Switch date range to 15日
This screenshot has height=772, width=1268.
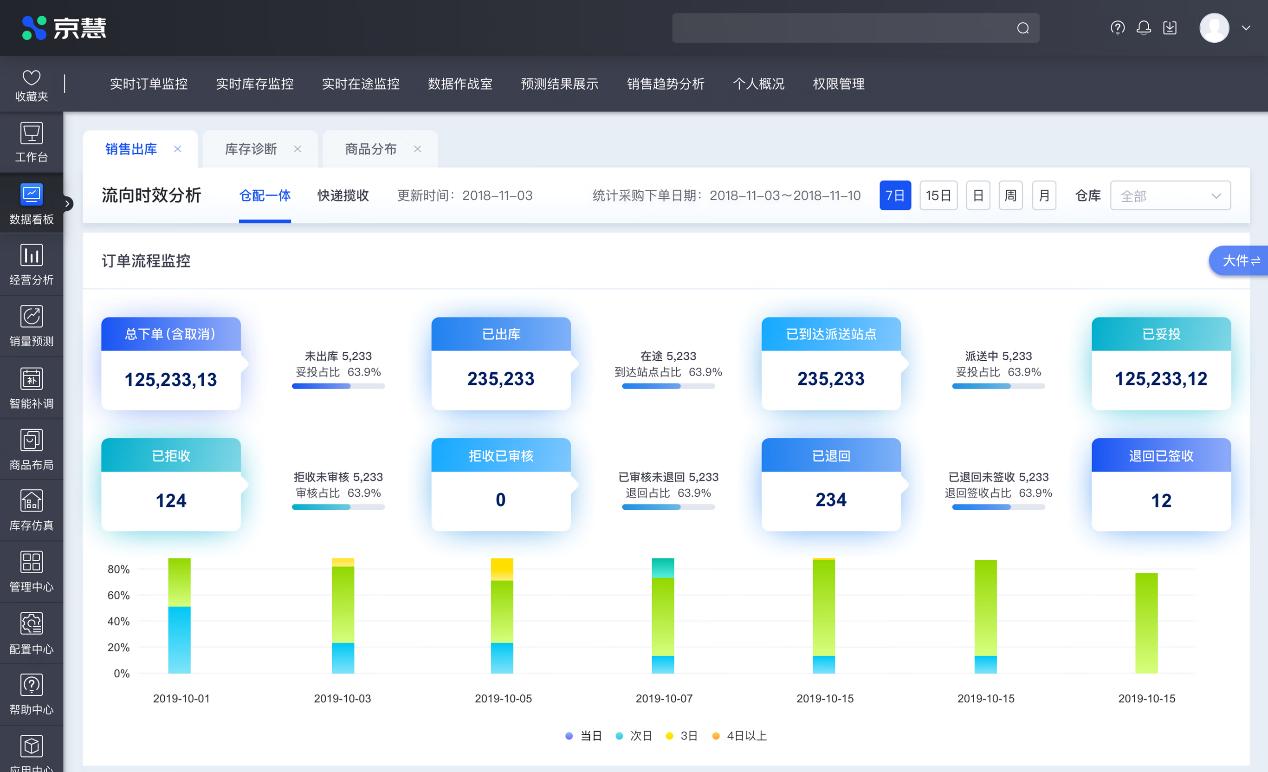[938, 196]
